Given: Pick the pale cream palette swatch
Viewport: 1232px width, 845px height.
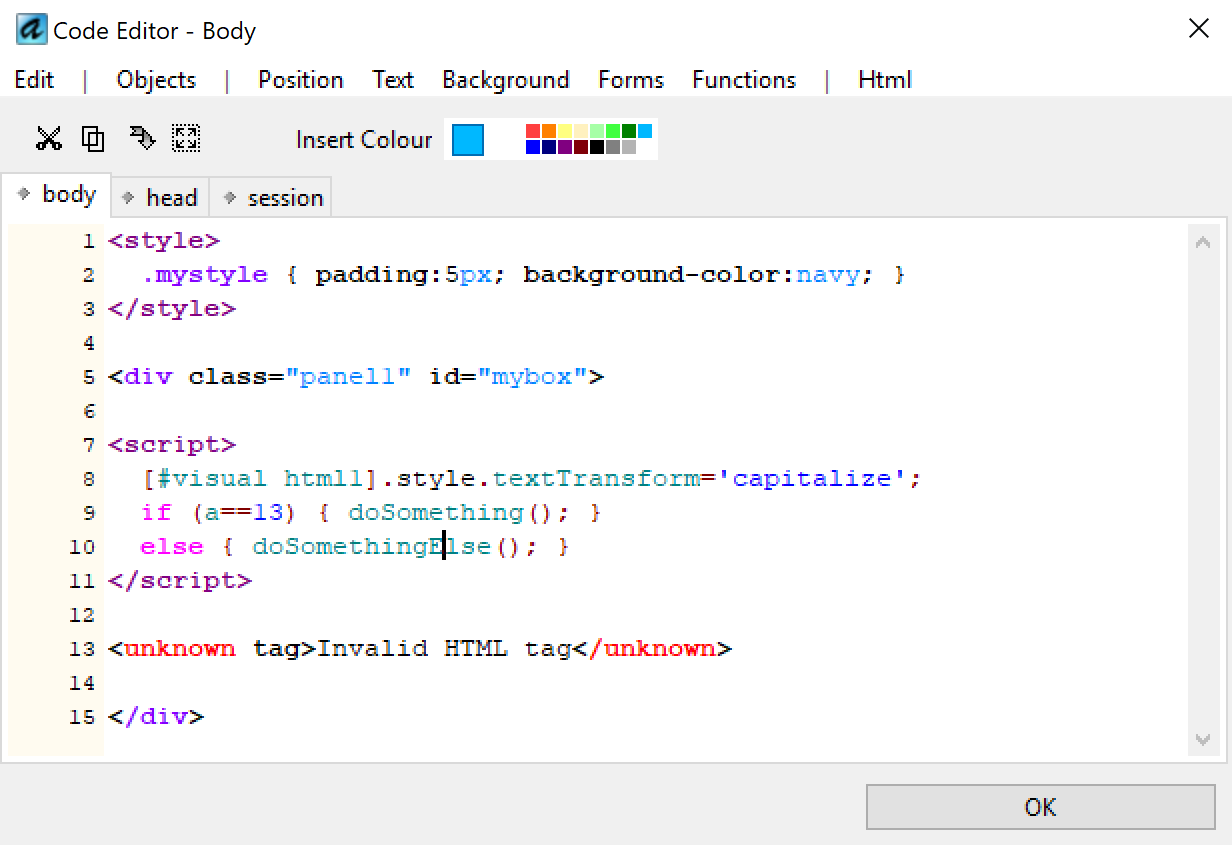Looking at the screenshot, I should (581, 131).
